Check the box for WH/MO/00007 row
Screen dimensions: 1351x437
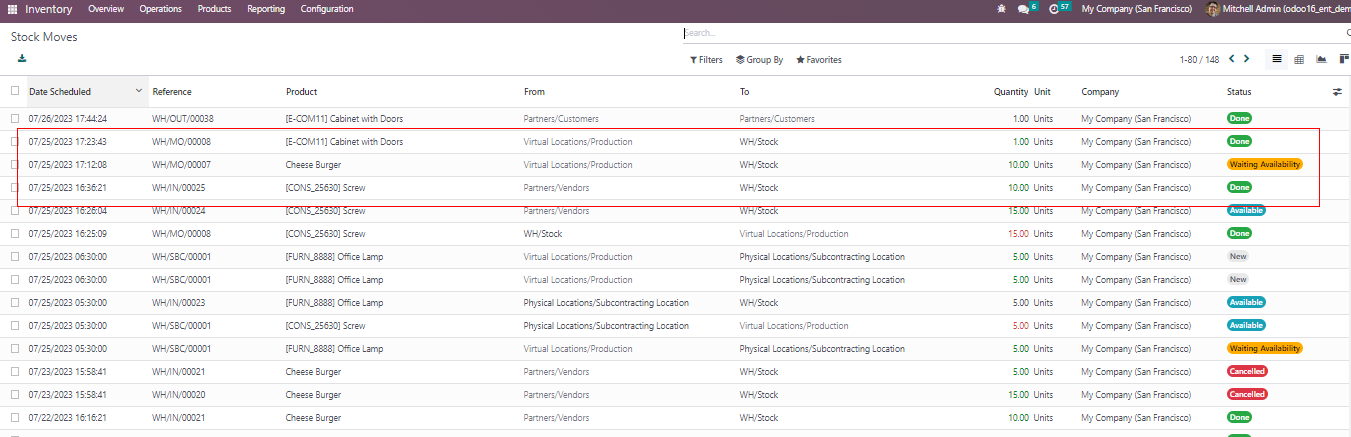pyautogui.click(x=14, y=165)
